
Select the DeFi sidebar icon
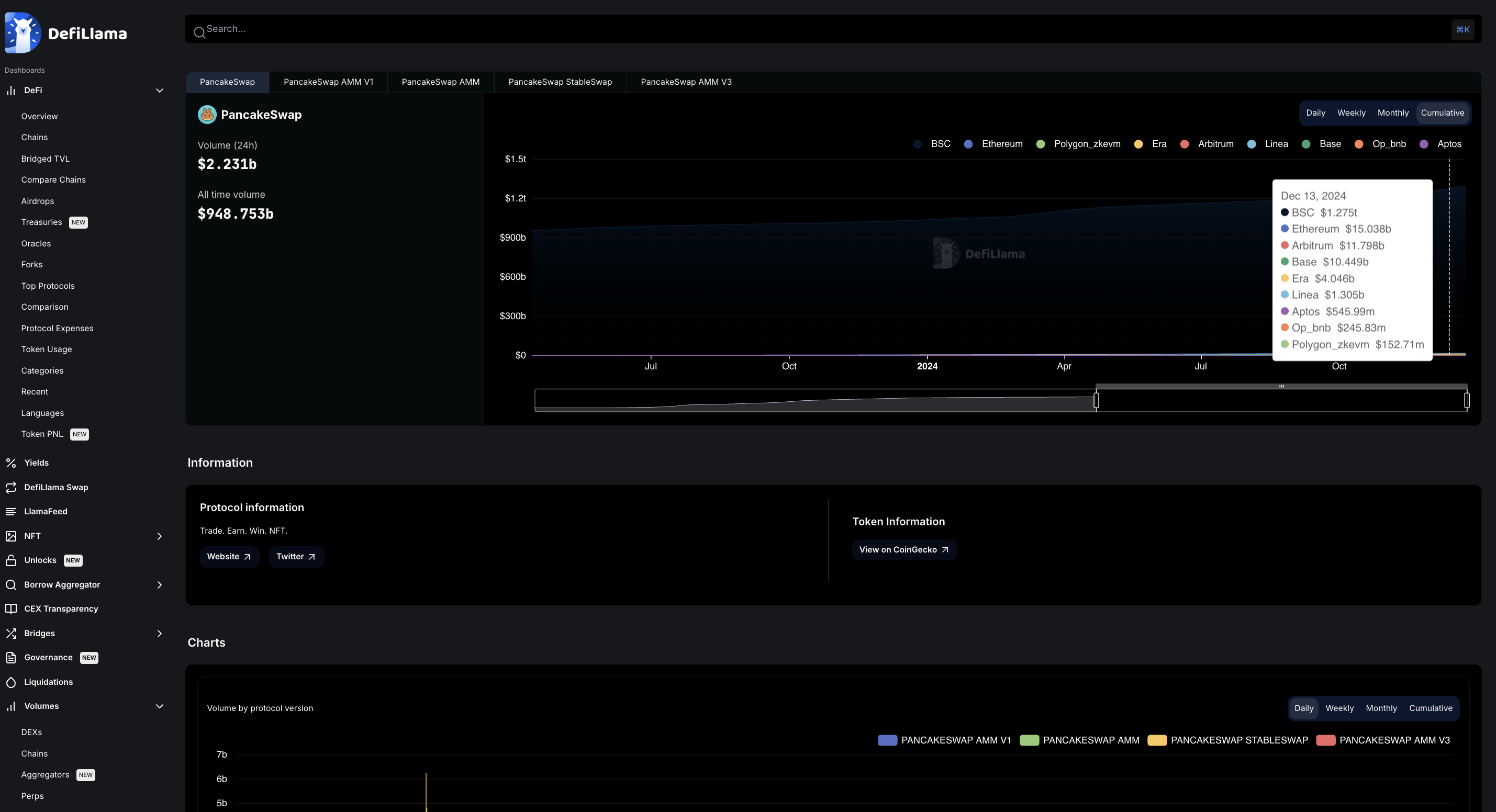[x=11, y=90]
